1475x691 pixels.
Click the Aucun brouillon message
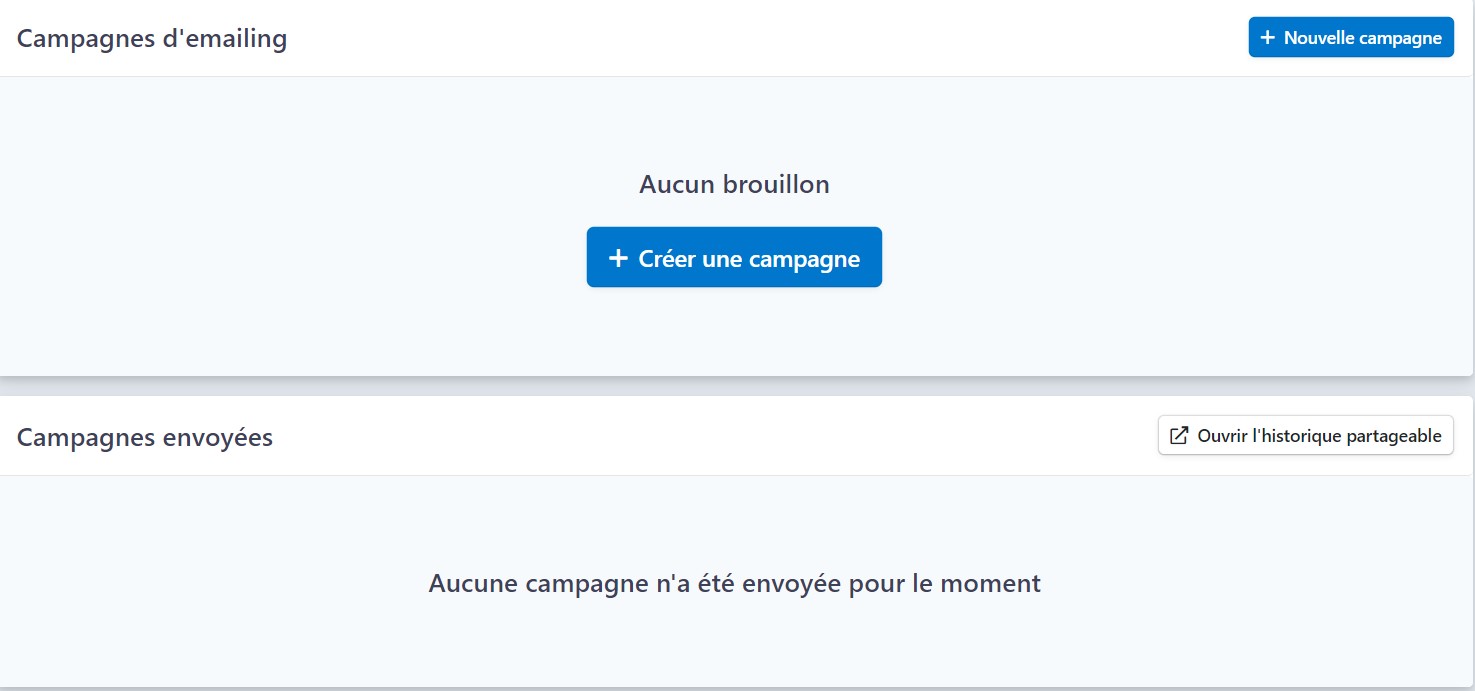pos(735,184)
